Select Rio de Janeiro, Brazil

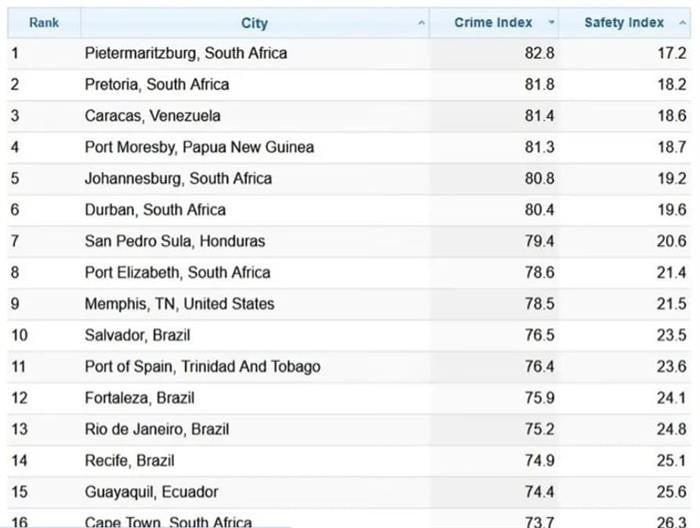157,429
